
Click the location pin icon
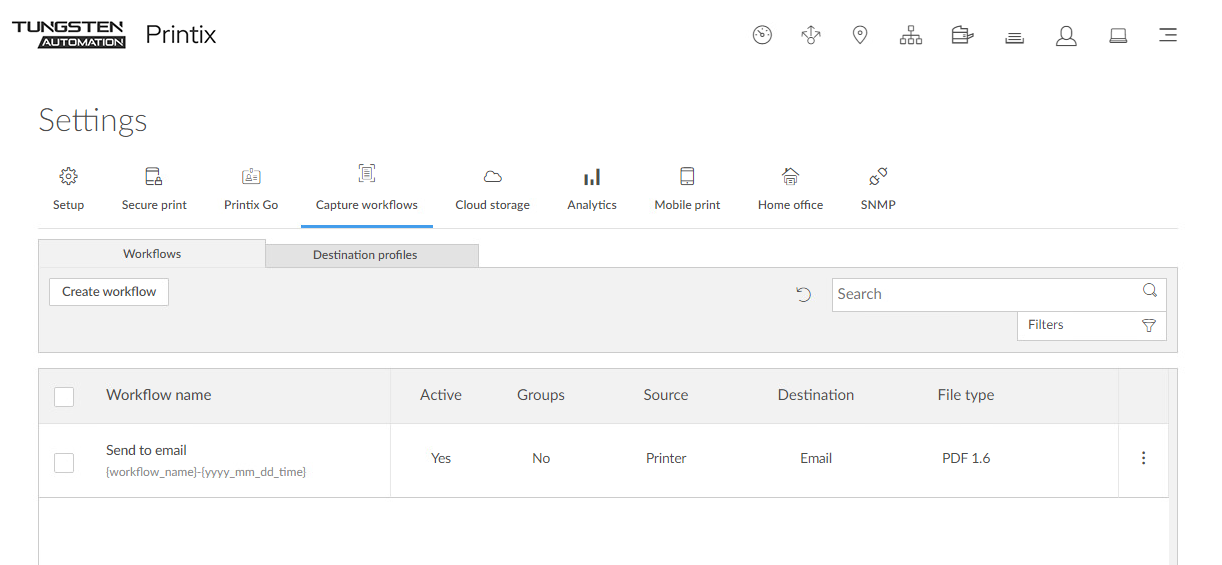(859, 36)
